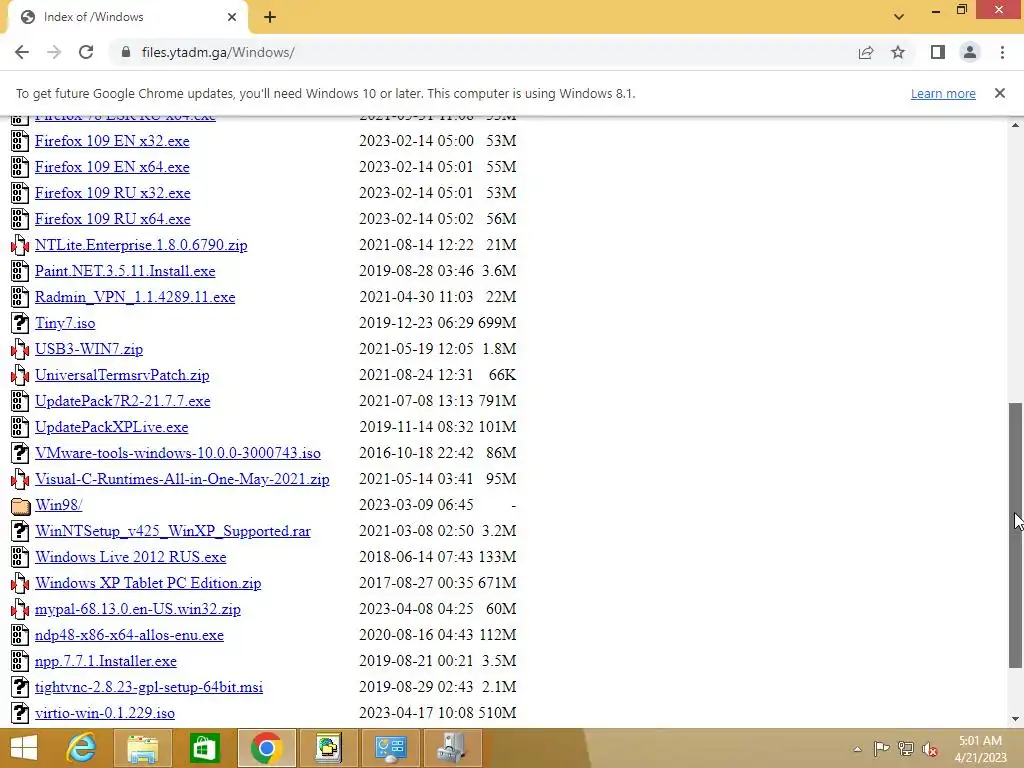The height and width of the screenshot is (768, 1024).
Task: Download Firefox 109 EN x32.exe
Action: coord(112,141)
